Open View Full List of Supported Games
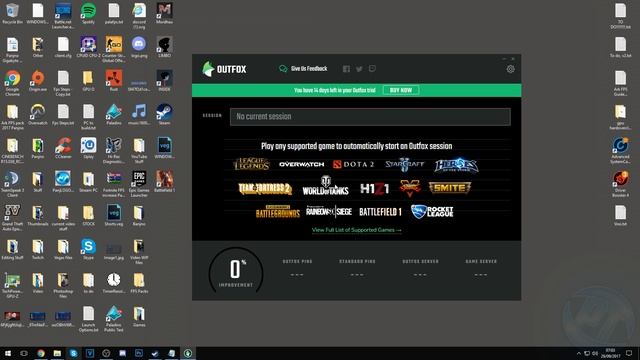Image resolution: width=640 pixels, height=360 pixels. pyautogui.click(x=356, y=230)
